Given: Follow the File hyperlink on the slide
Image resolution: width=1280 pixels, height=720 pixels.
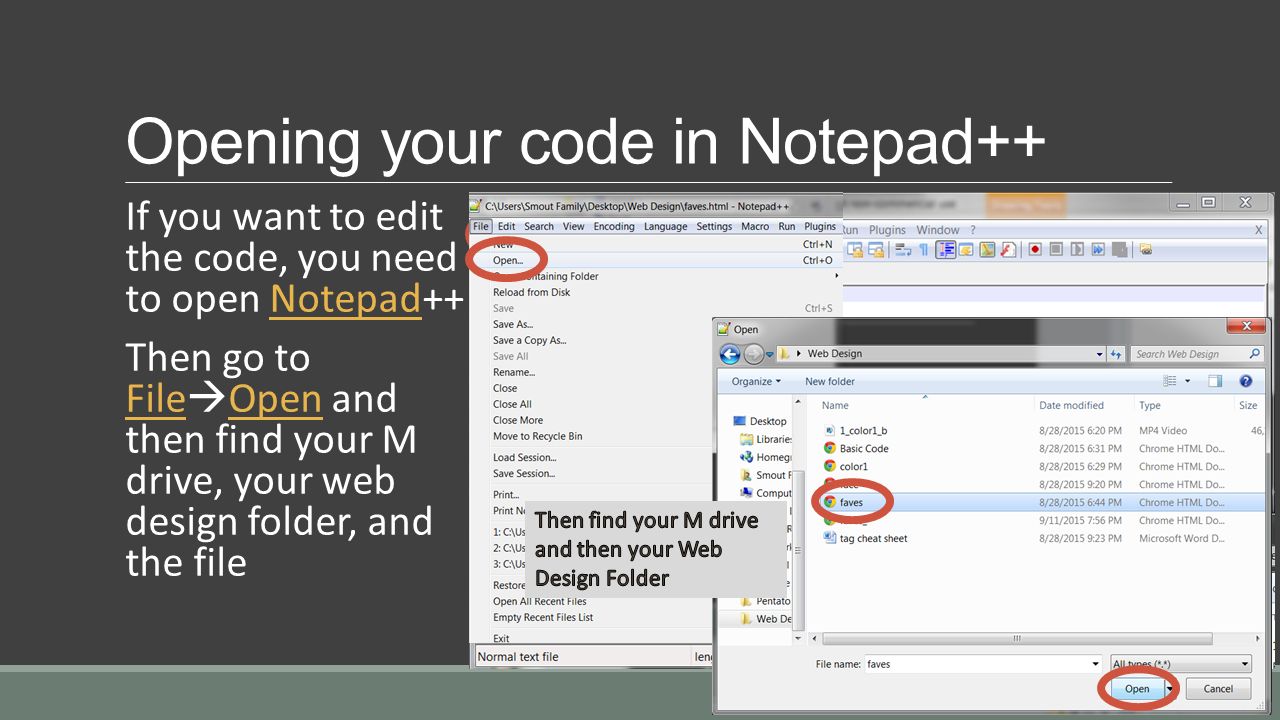Looking at the screenshot, I should click(156, 399).
